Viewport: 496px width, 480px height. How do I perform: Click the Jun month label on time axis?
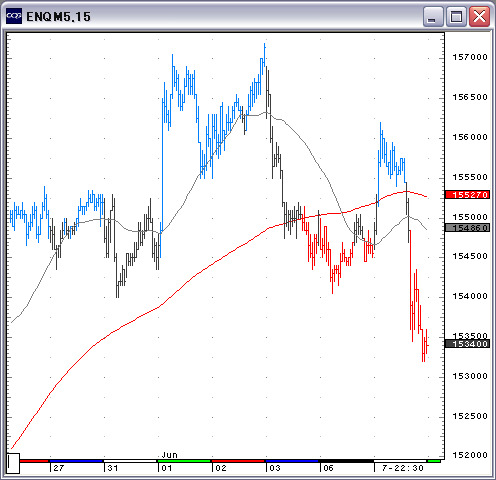click(170, 455)
